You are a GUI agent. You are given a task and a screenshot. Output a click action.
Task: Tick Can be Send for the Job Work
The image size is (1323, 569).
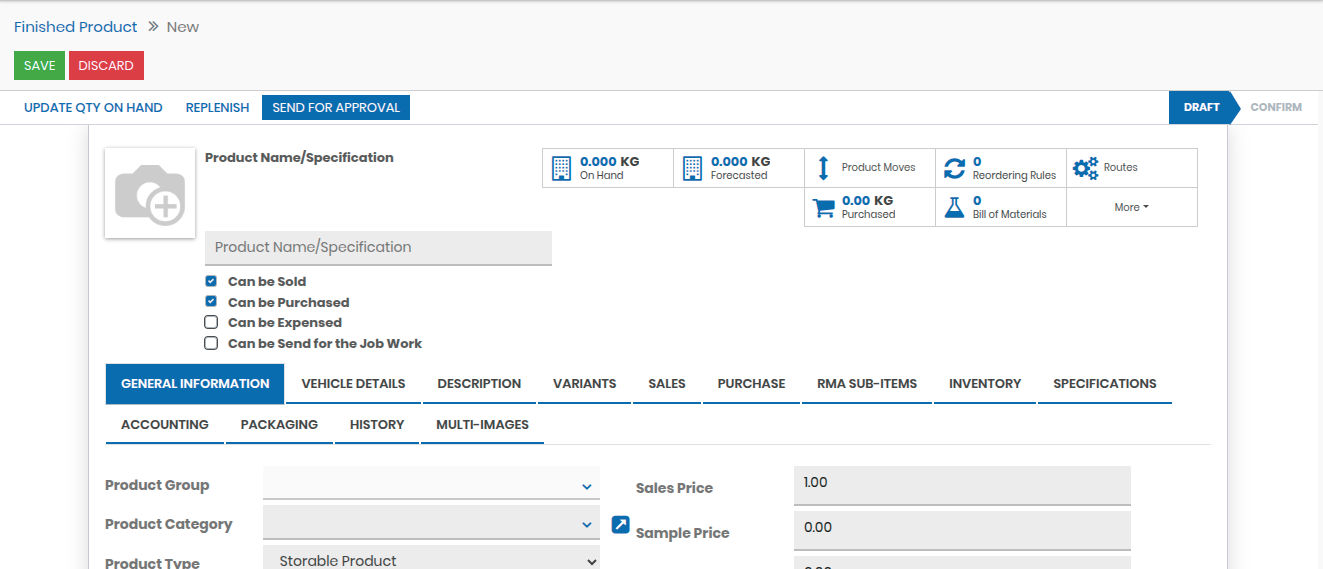click(x=211, y=344)
